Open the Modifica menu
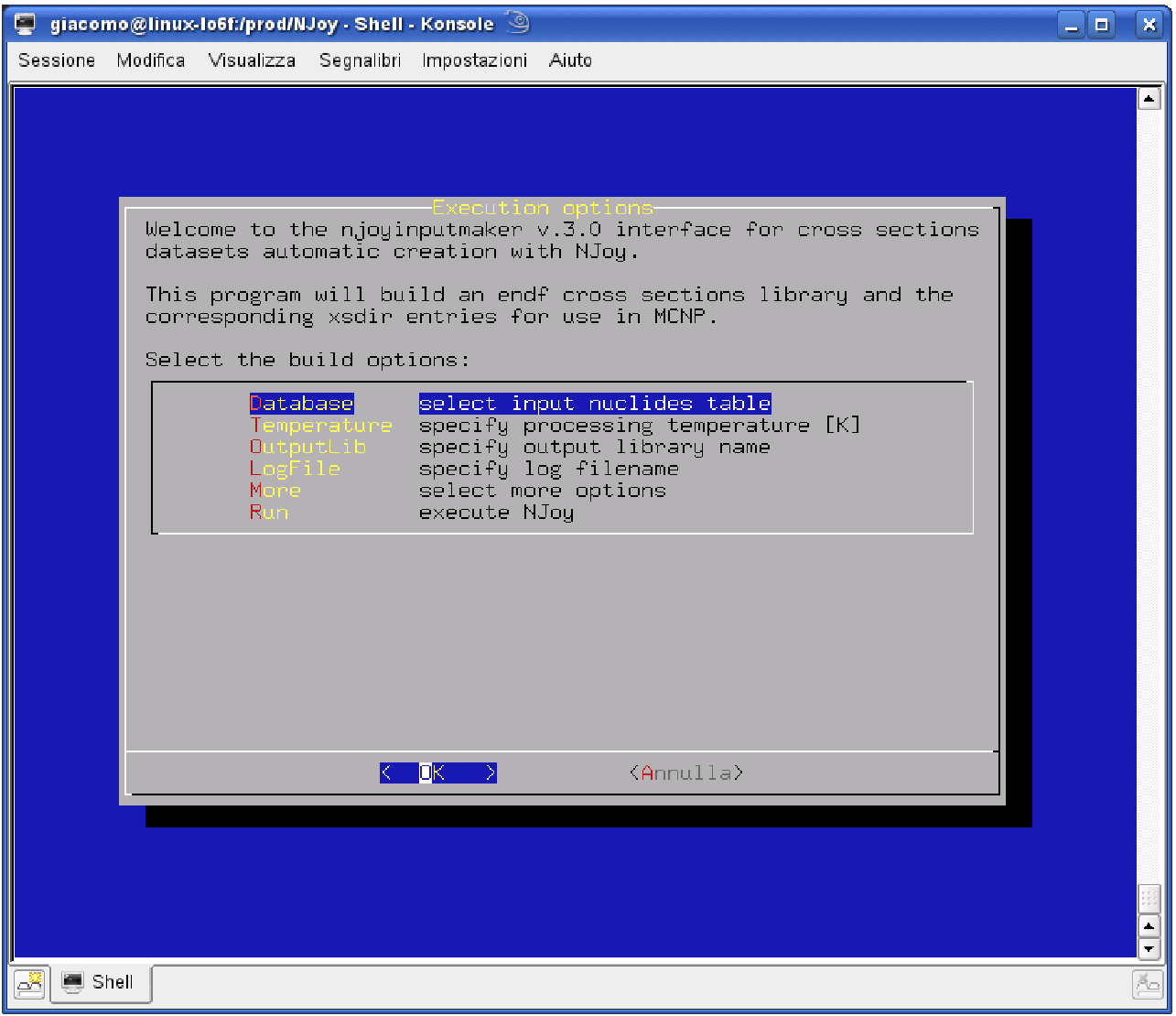1176x1016 pixels. (x=151, y=60)
